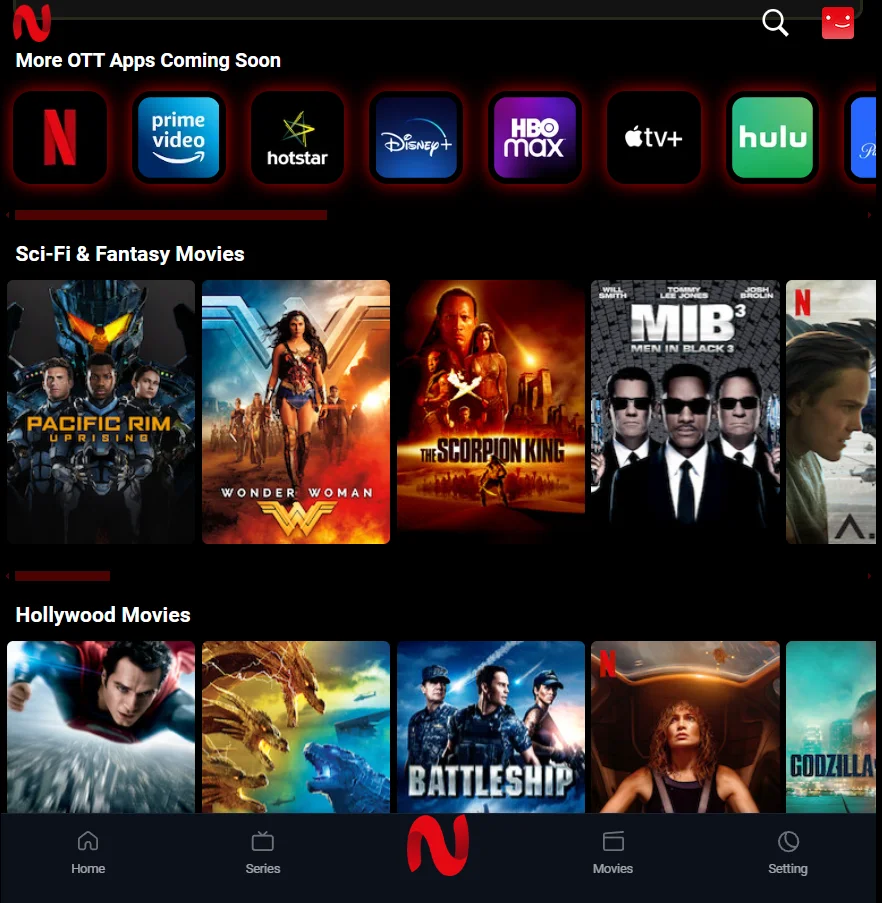
Task: Click the OTT apps row left scroll arrow
Action: [x=7, y=215]
